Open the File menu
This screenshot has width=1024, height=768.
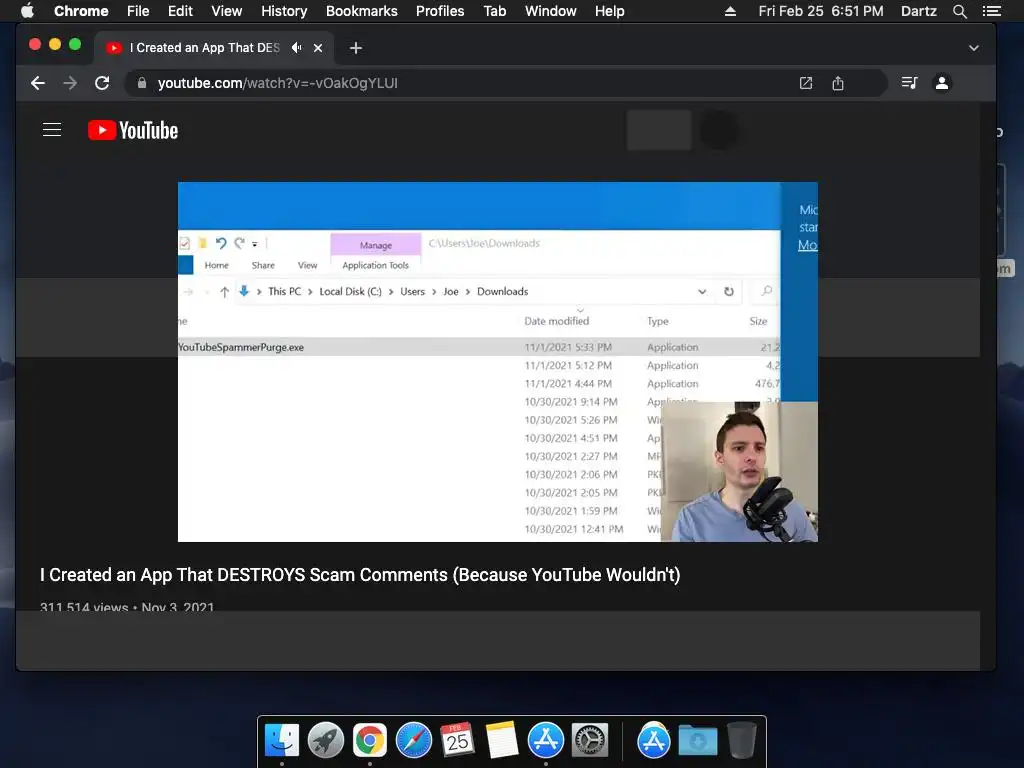tap(138, 11)
